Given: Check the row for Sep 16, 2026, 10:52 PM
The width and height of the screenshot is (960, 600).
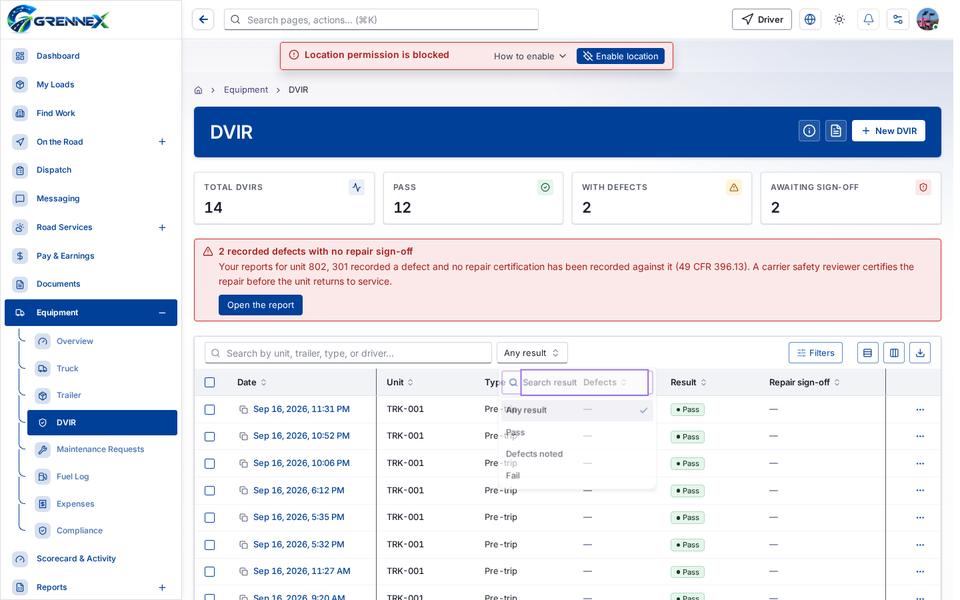Looking at the screenshot, I should (x=210, y=437).
